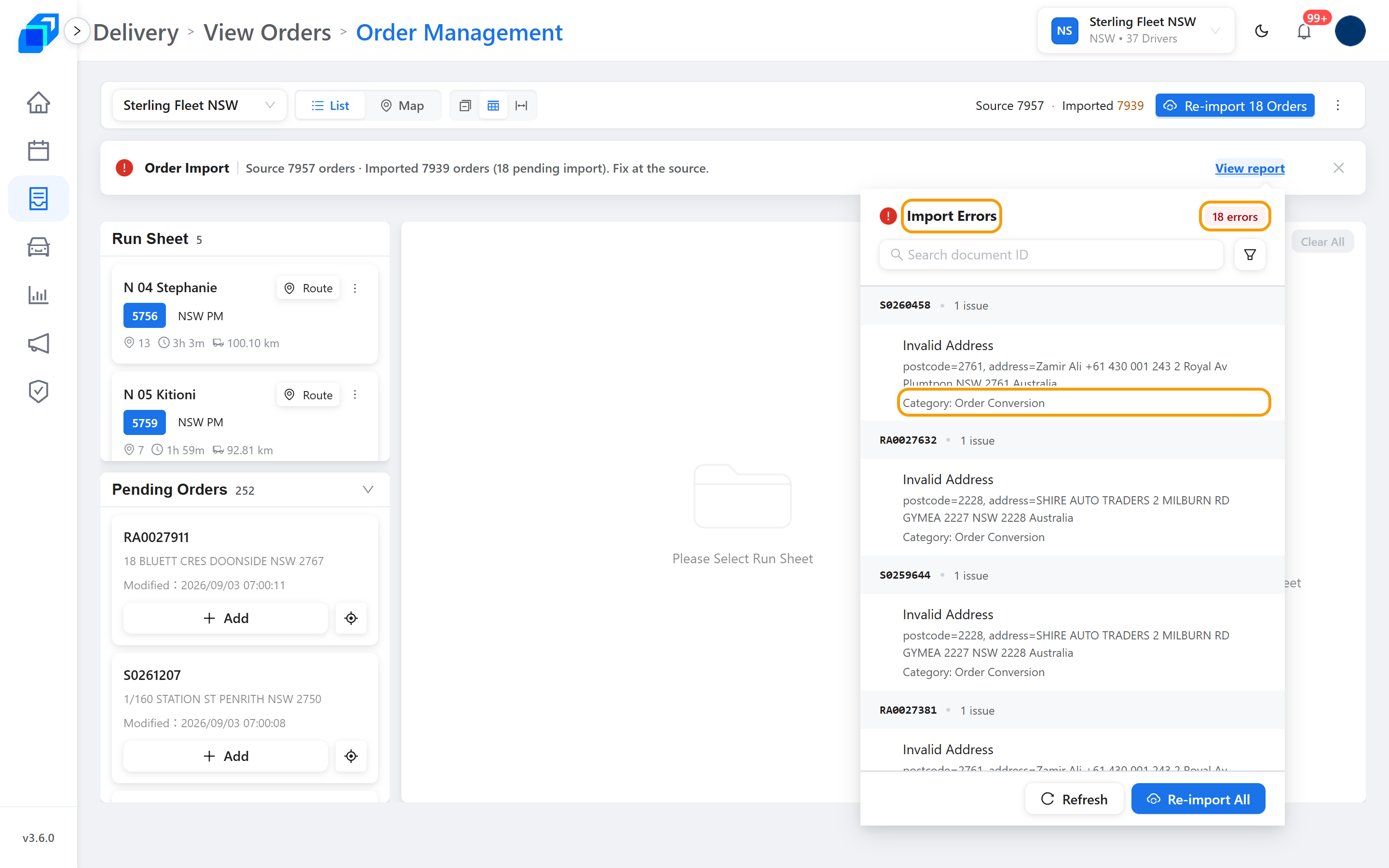Click the empty folder placeholder icon
Image resolution: width=1389 pixels, height=868 pixels.
[x=743, y=496]
